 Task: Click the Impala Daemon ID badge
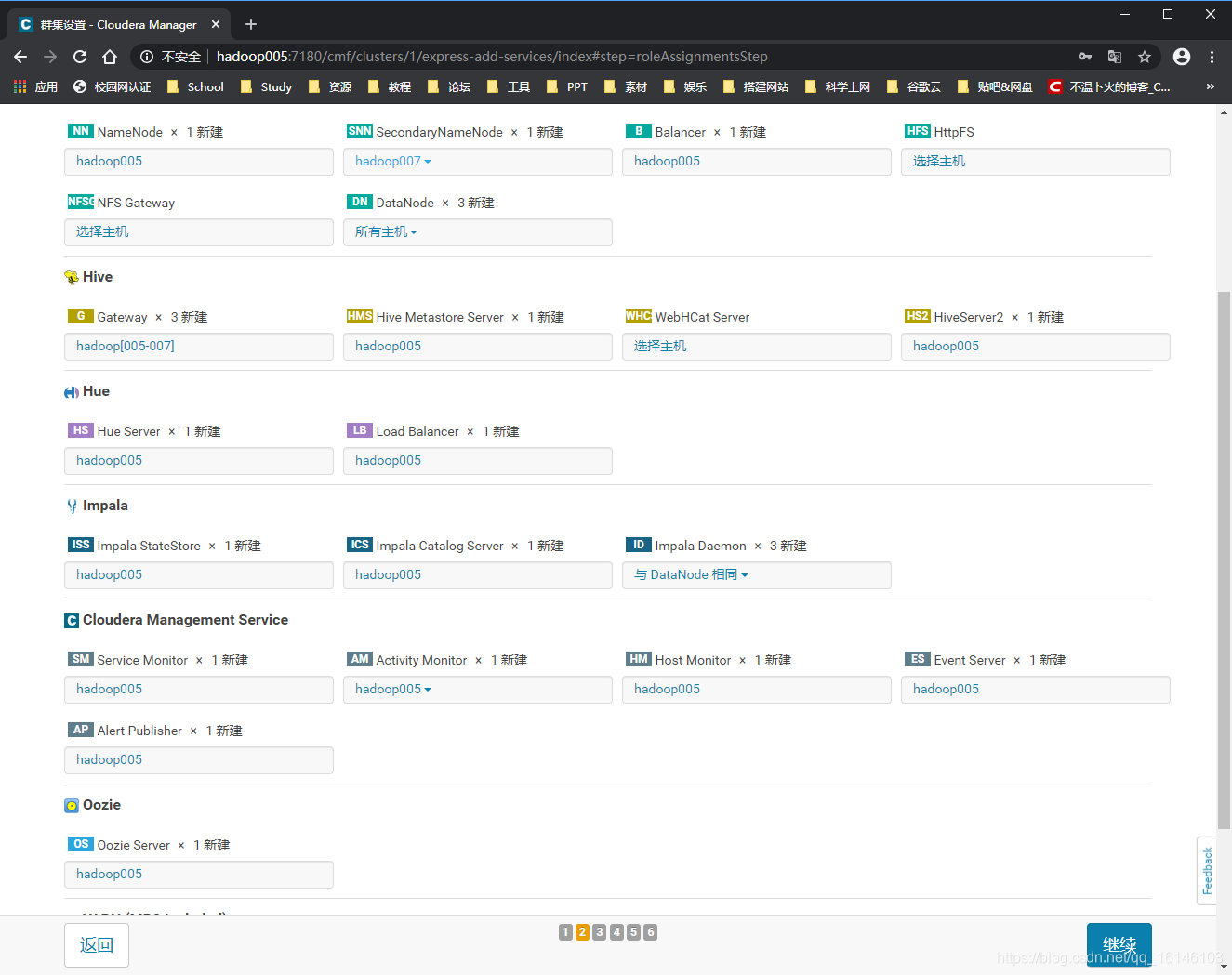(639, 545)
